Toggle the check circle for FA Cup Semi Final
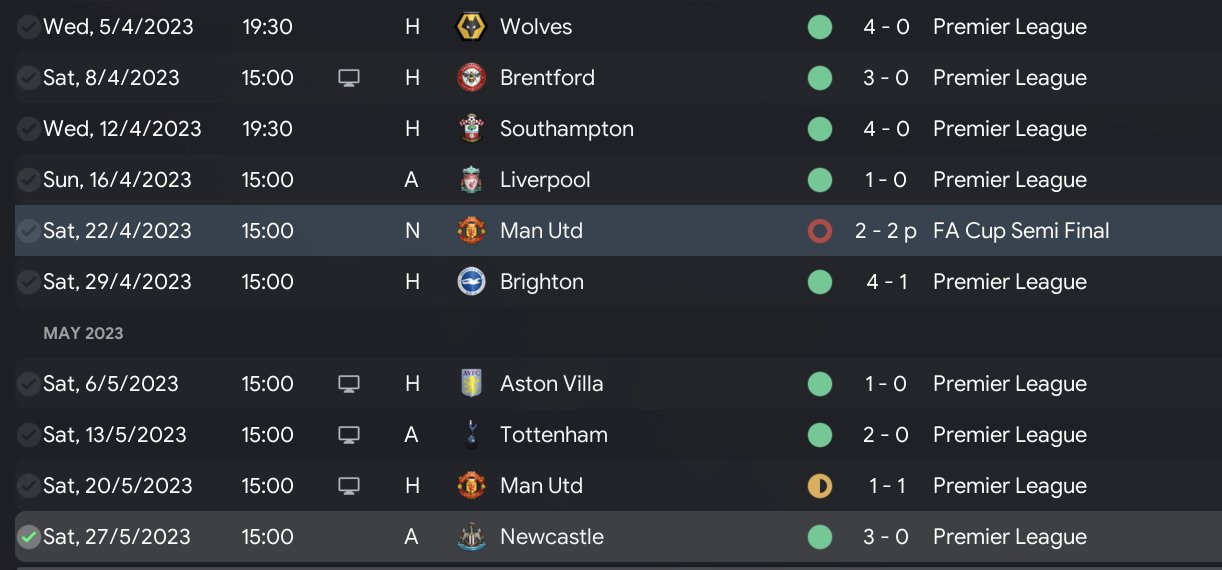Viewport: 1222px width, 570px height. click(28, 231)
